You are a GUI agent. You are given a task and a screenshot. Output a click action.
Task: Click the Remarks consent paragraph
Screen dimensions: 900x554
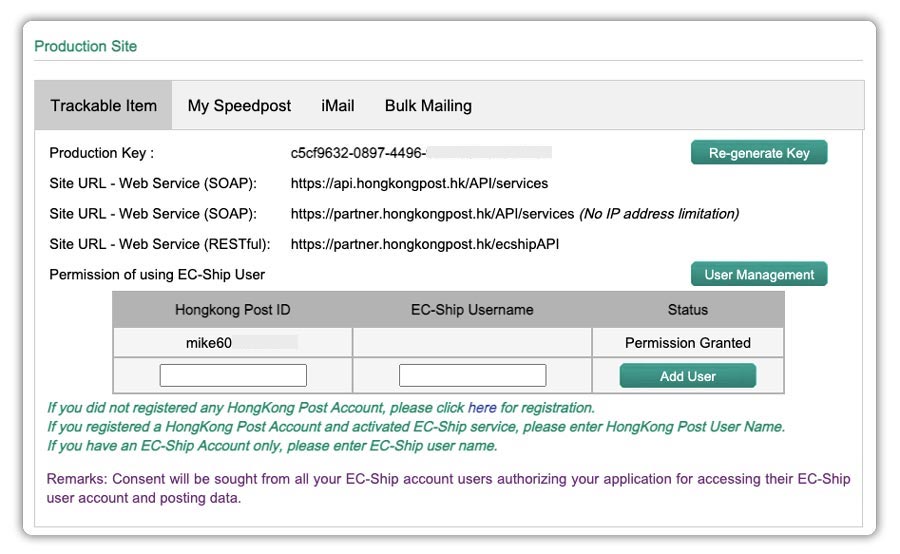(448, 488)
